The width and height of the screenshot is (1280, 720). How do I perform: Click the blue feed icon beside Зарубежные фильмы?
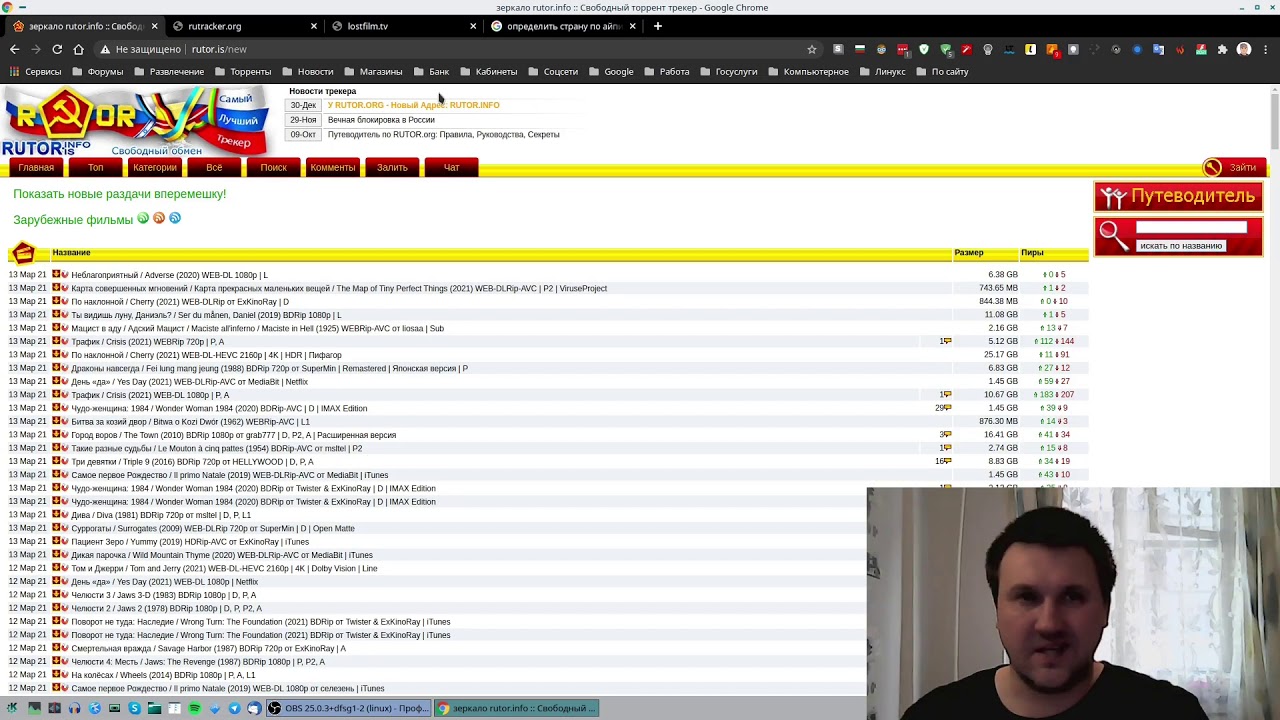(x=175, y=218)
